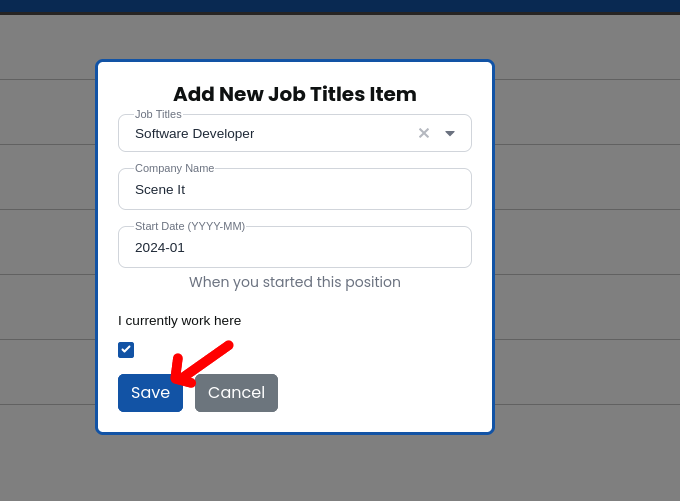Click the "Start Date (YYYY-MM)" floating label

(x=190, y=226)
